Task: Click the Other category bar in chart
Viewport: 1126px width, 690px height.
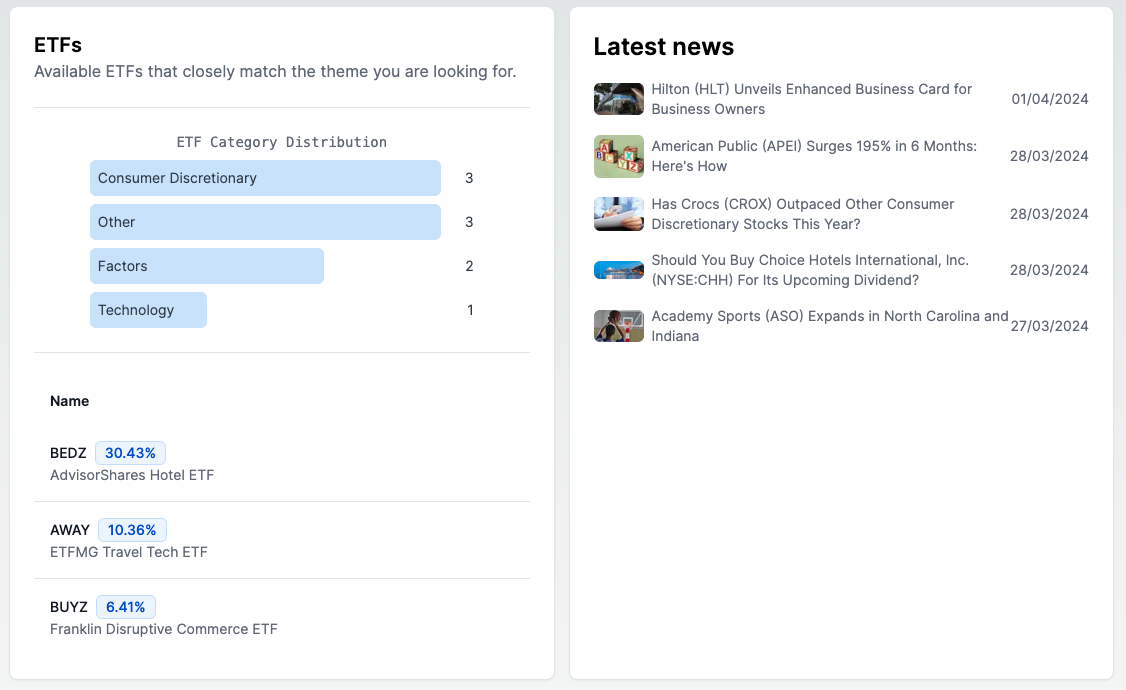Action: point(265,222)
